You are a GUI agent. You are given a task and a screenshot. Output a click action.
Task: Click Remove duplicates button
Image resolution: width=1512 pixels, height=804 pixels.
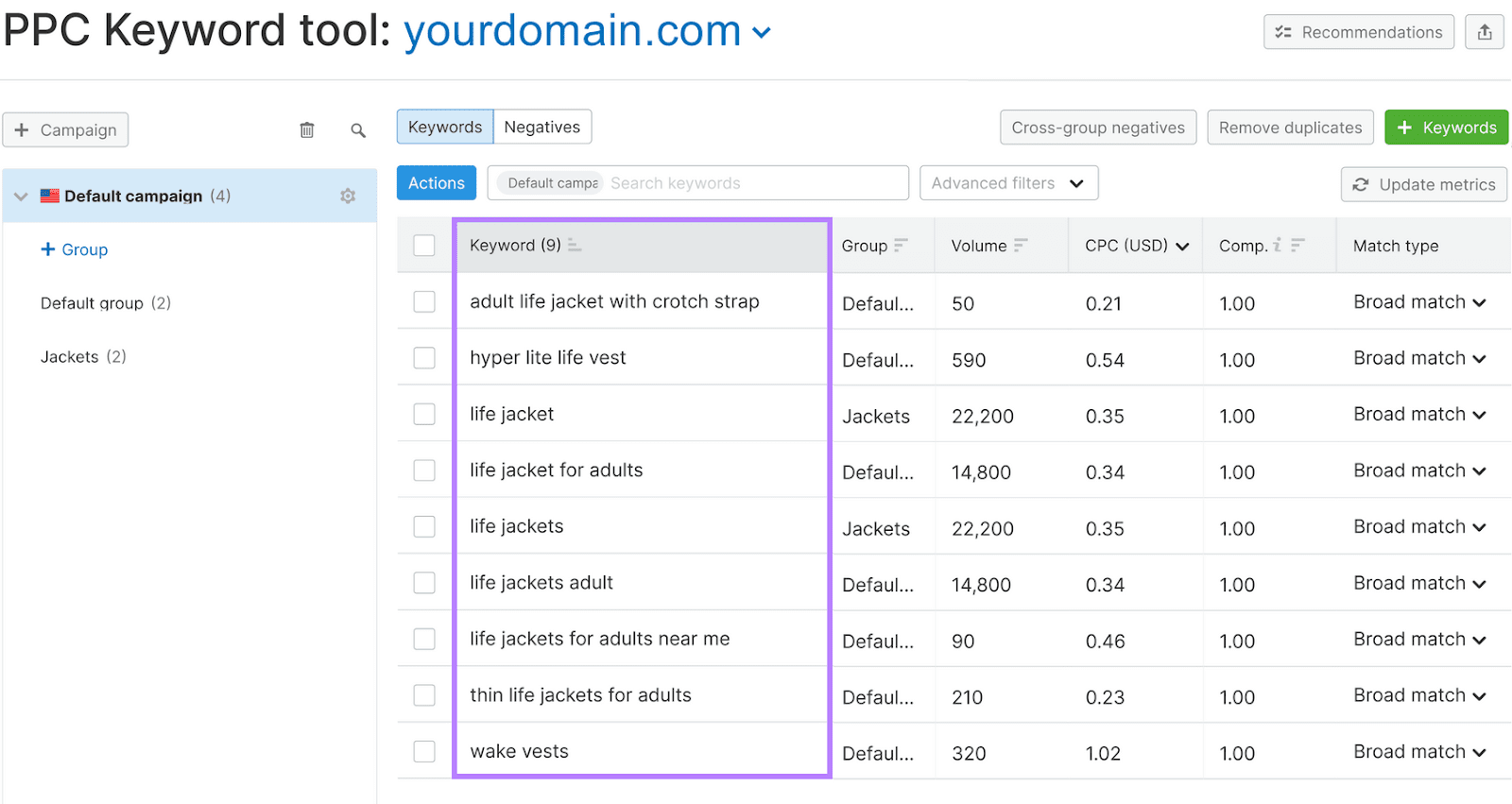coord(1290,128)
